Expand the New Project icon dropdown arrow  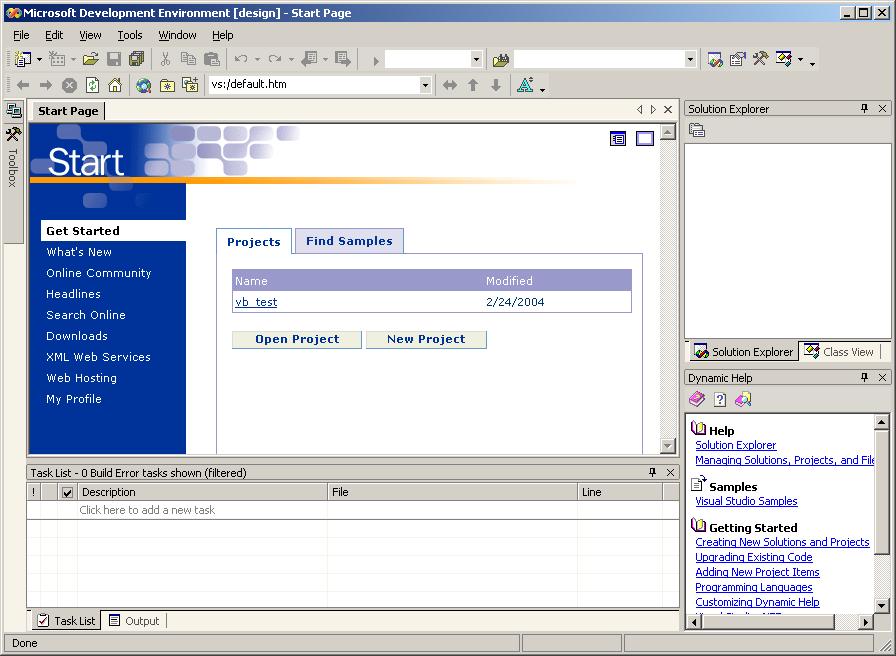(x=39, y=59)
